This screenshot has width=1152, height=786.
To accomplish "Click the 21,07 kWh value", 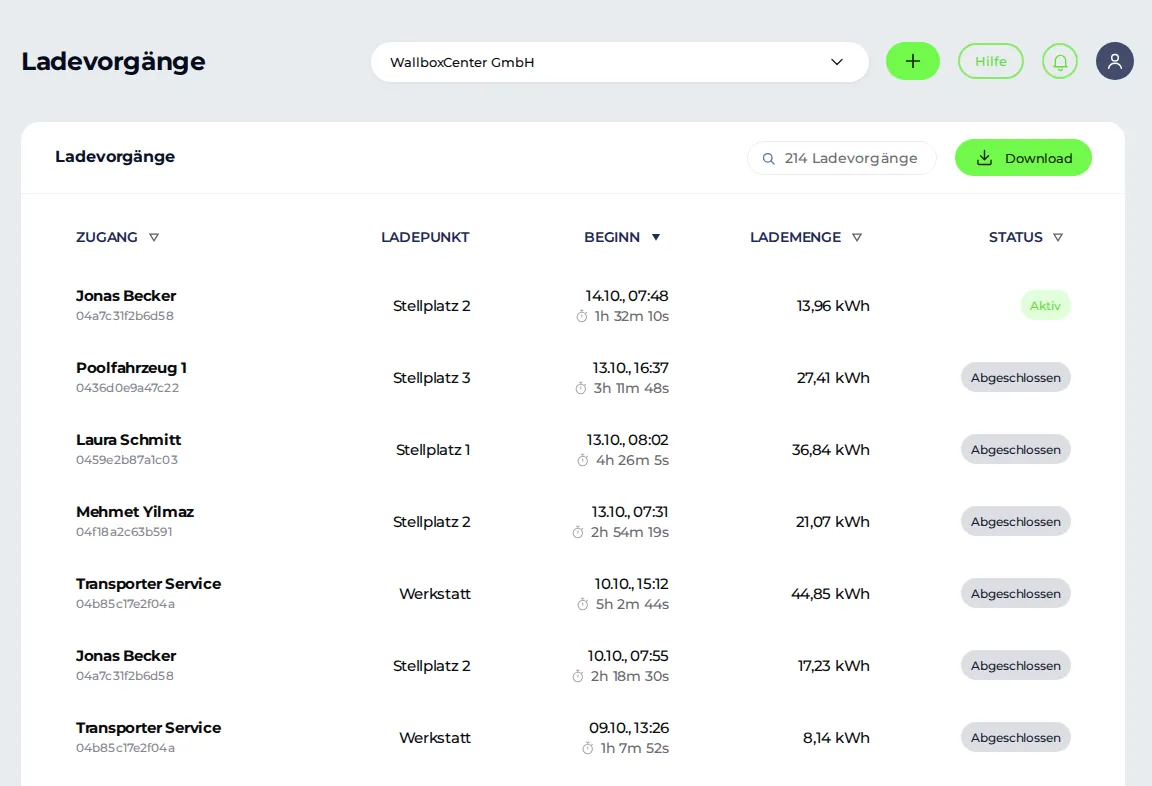I will (832, 522).
